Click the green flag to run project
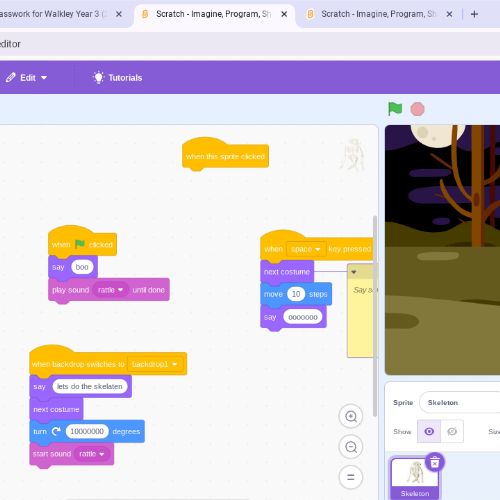This screenshot has height=500, width=500. (x=395, y=109)
